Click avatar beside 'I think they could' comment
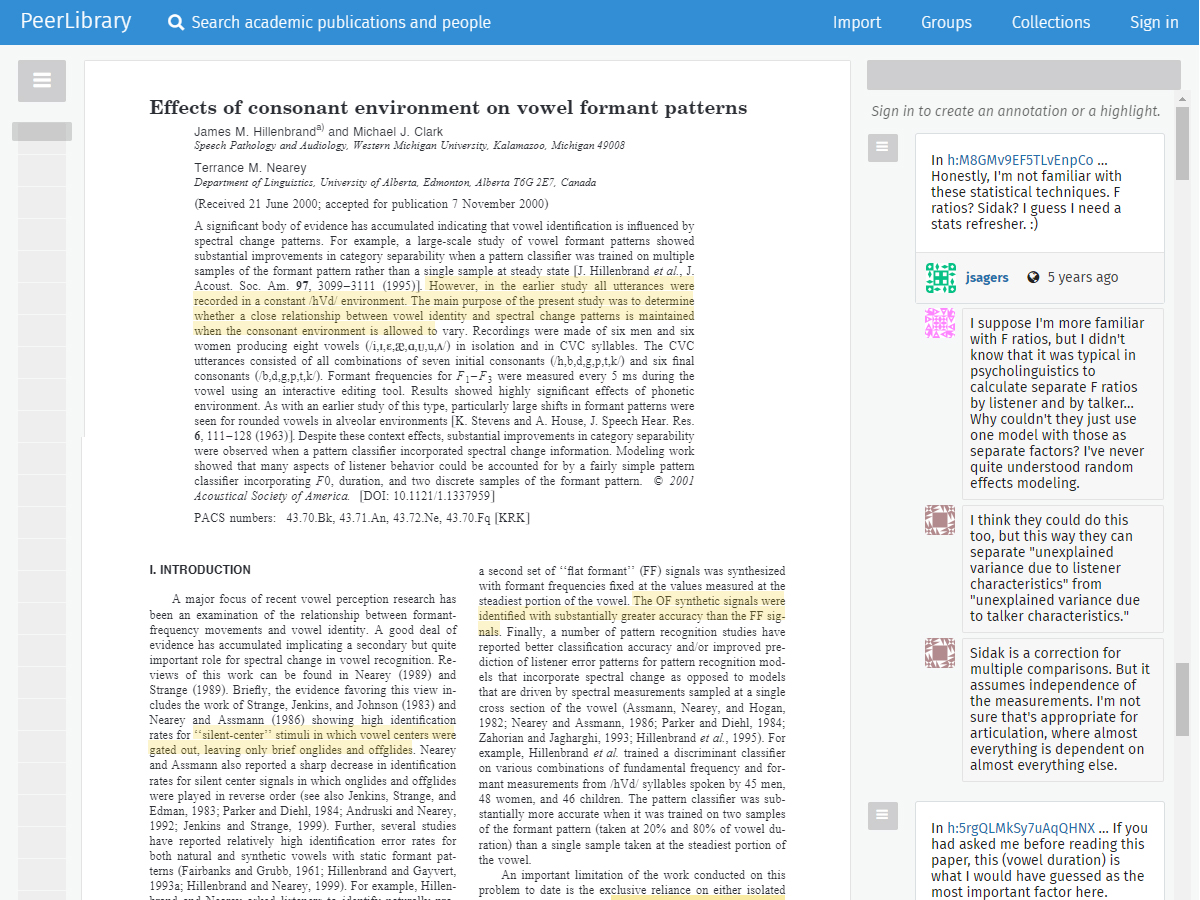 click(940, 520)
